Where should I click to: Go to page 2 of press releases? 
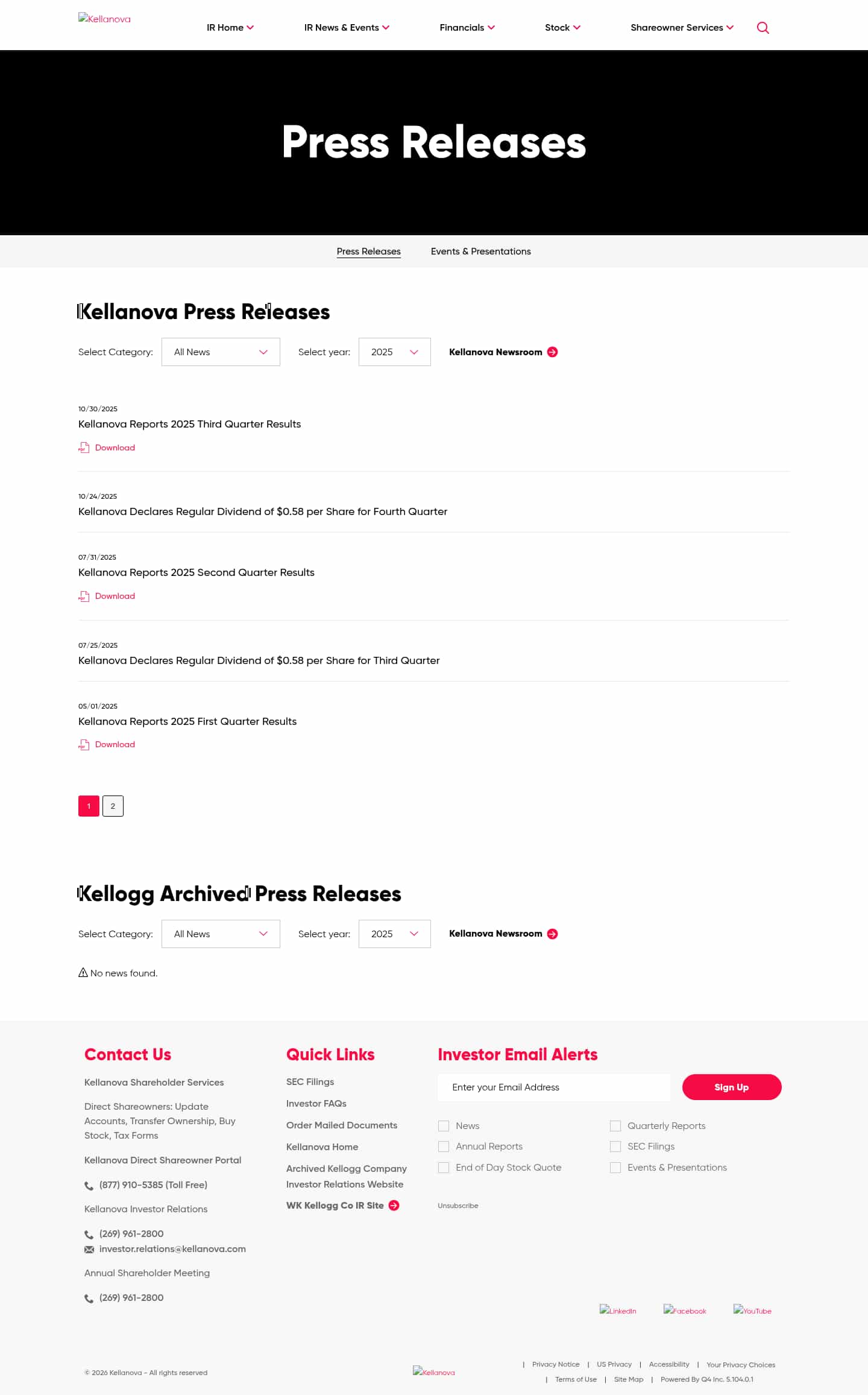point(113,806)
